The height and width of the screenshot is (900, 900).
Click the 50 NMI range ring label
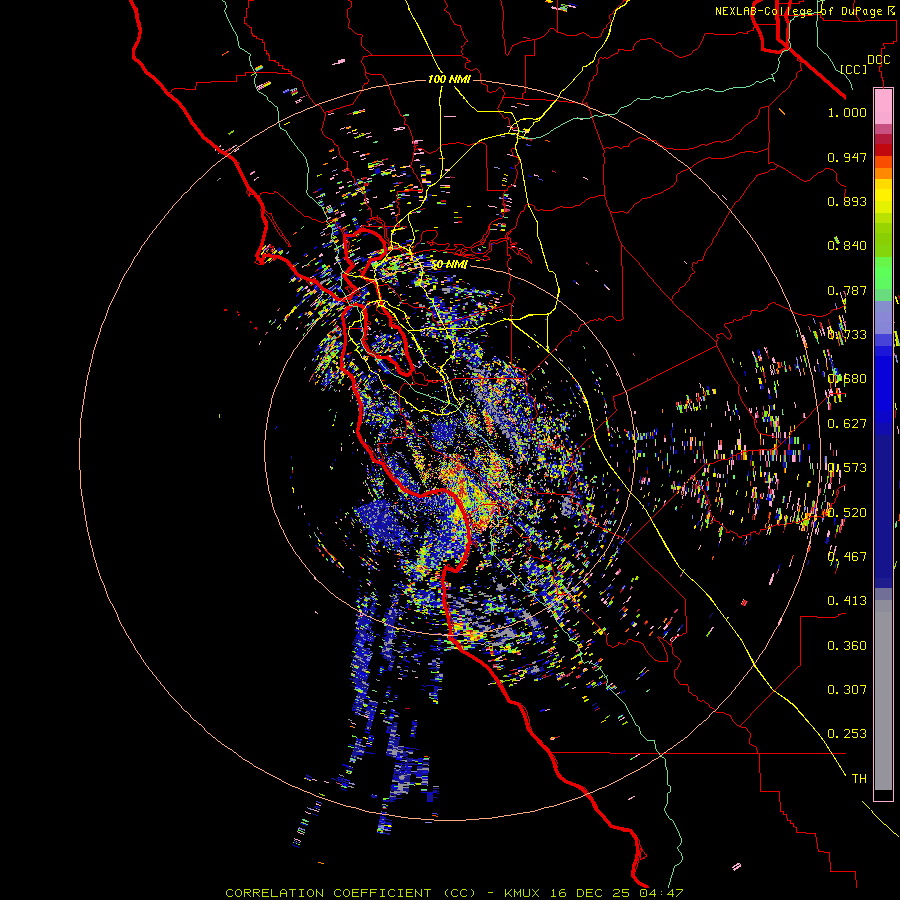pyautogui.click(x=449, y=264)
